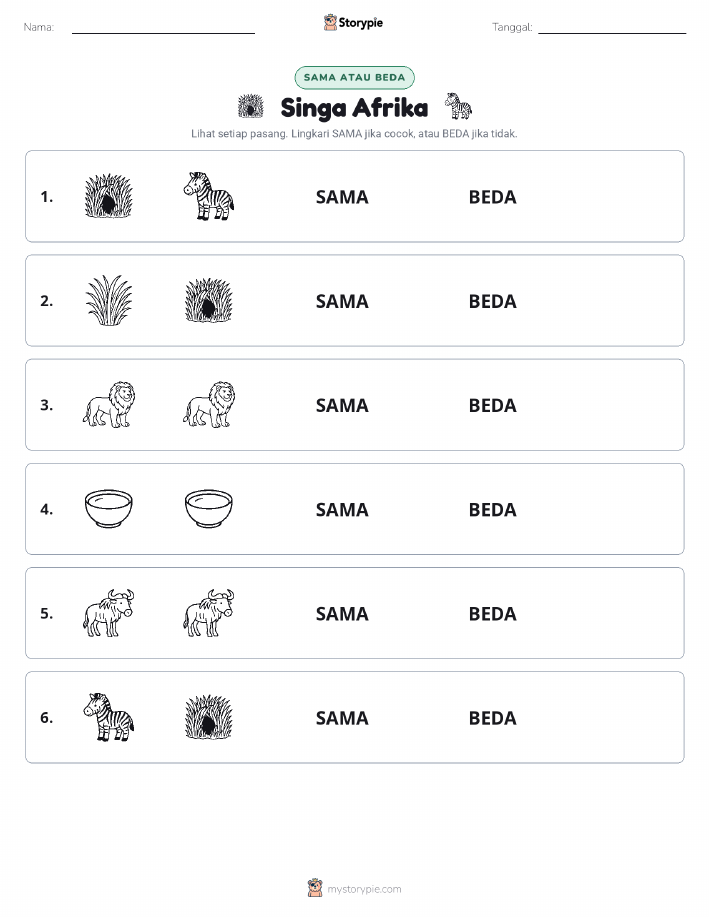709x917 pixels.
Task: Select the plain grass tuft in row 2
Action: pos(109,300)
